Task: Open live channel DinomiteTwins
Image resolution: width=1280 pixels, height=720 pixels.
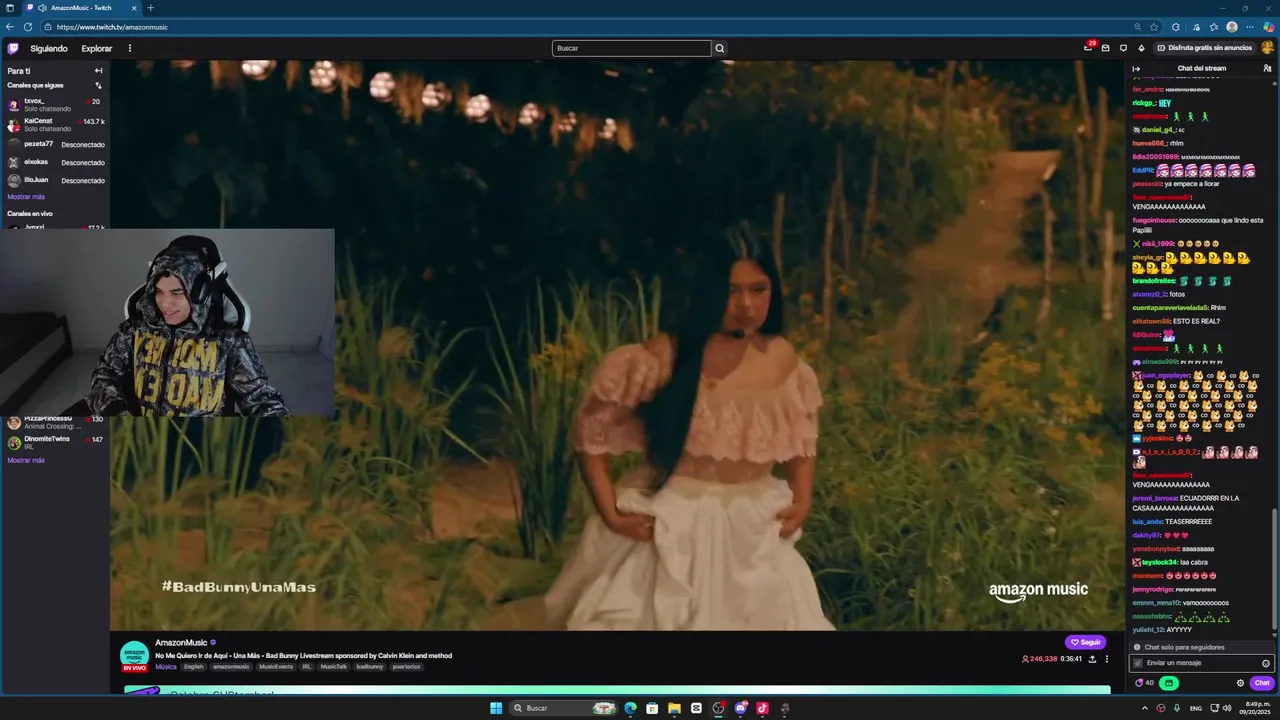Action: 55,442
